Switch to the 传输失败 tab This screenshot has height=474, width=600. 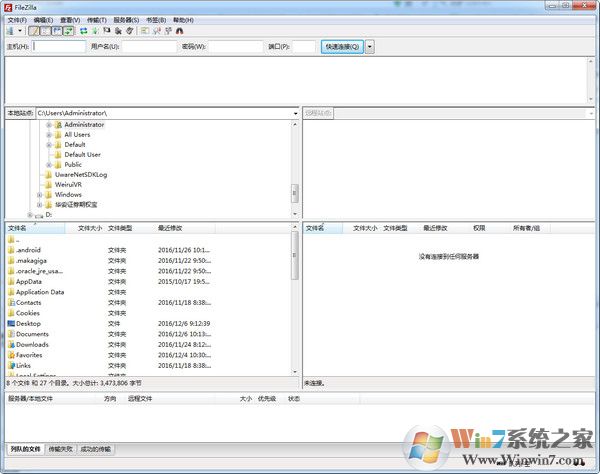click(x=60, y=449)
